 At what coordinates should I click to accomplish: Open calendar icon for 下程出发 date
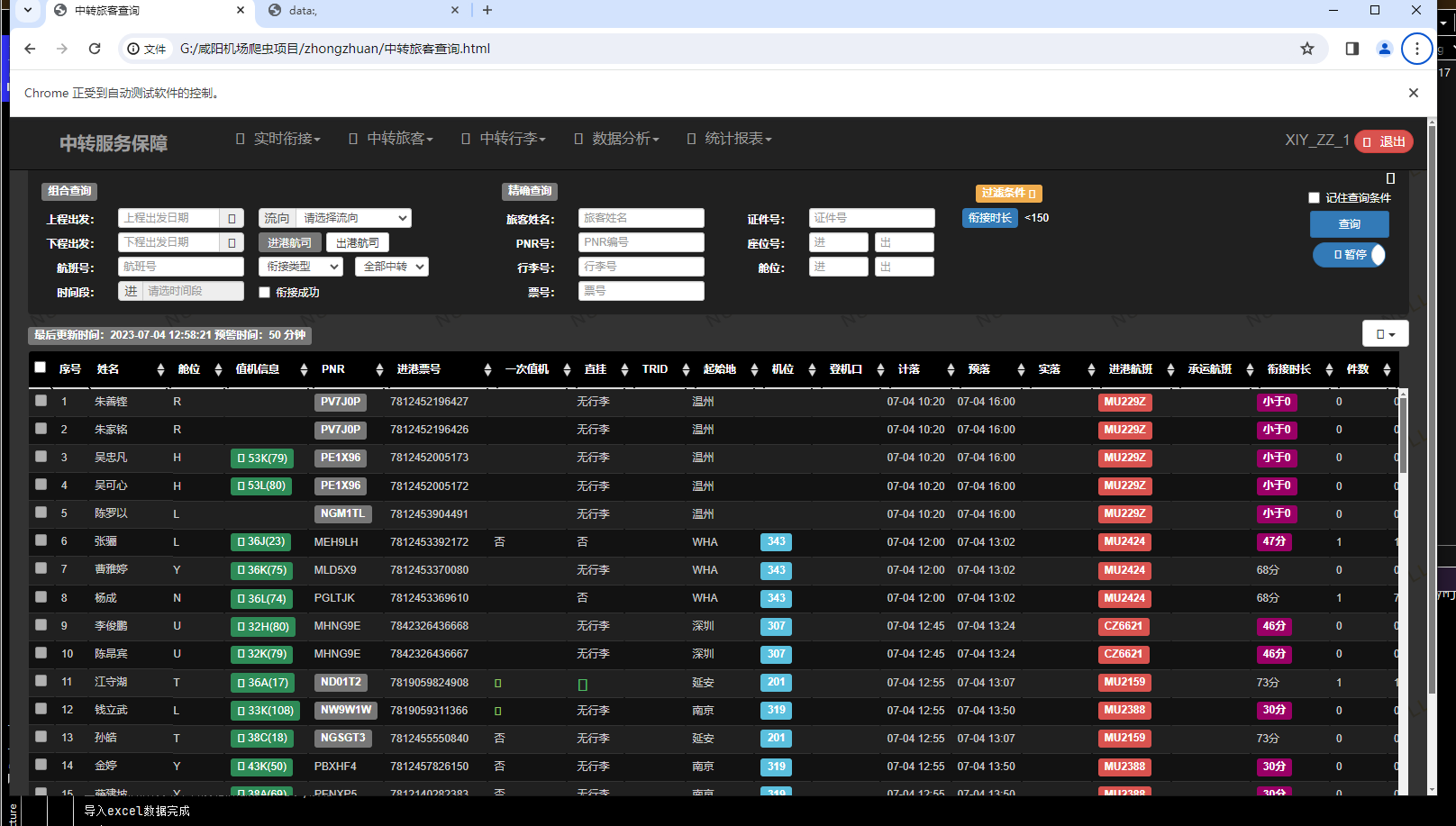[232, 242]
